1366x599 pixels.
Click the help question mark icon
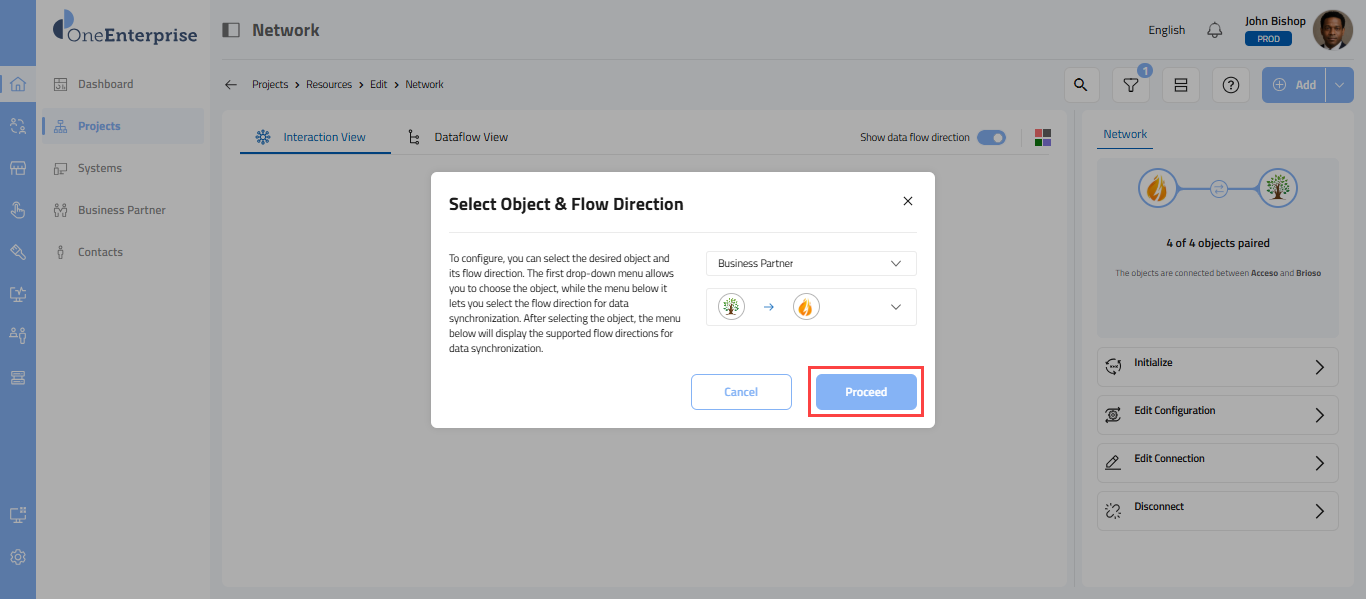click(1231, 85)
